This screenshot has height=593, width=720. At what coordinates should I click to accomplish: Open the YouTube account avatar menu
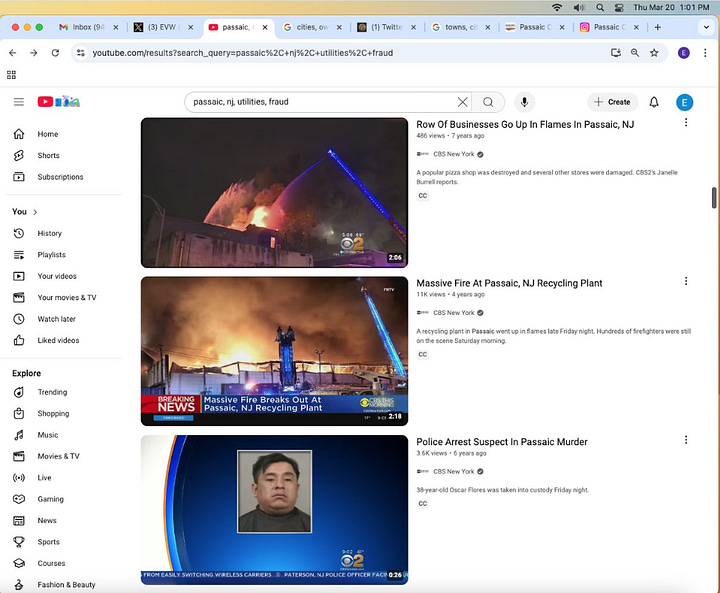(684, 102)
